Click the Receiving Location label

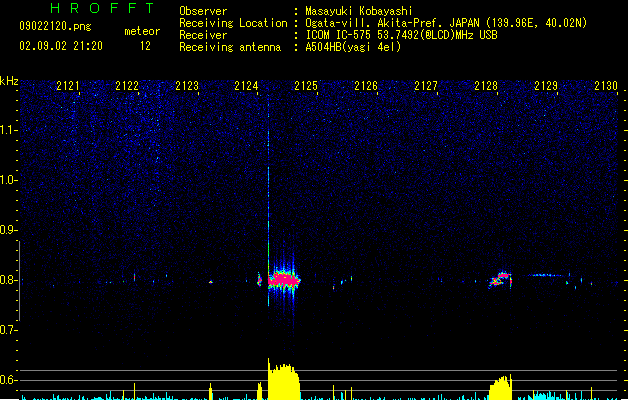233,23
